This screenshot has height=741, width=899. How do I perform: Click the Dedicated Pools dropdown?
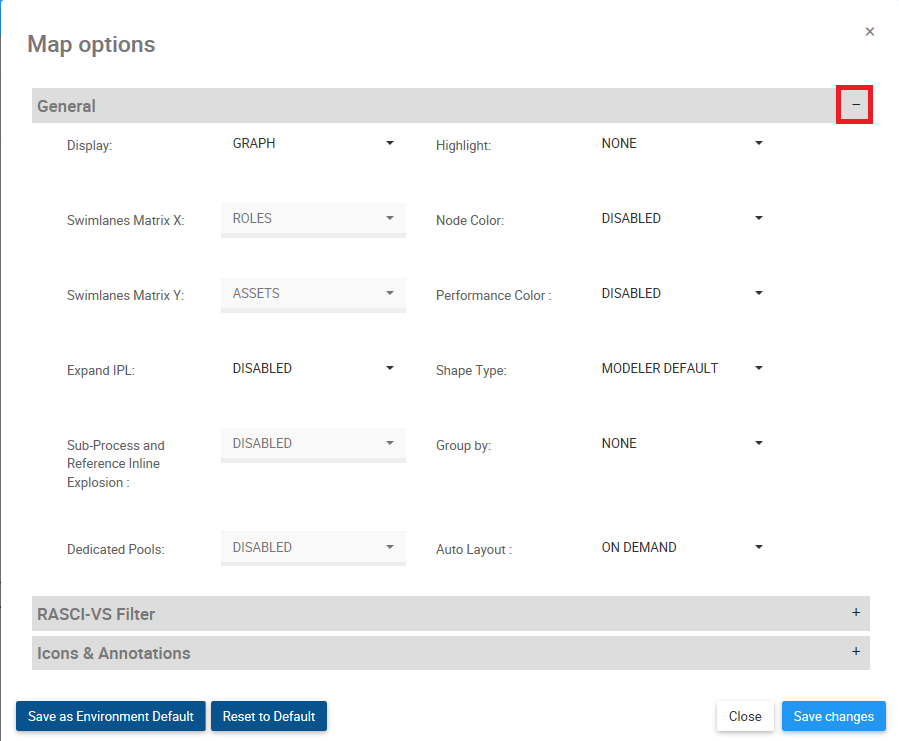coord(313,548)
